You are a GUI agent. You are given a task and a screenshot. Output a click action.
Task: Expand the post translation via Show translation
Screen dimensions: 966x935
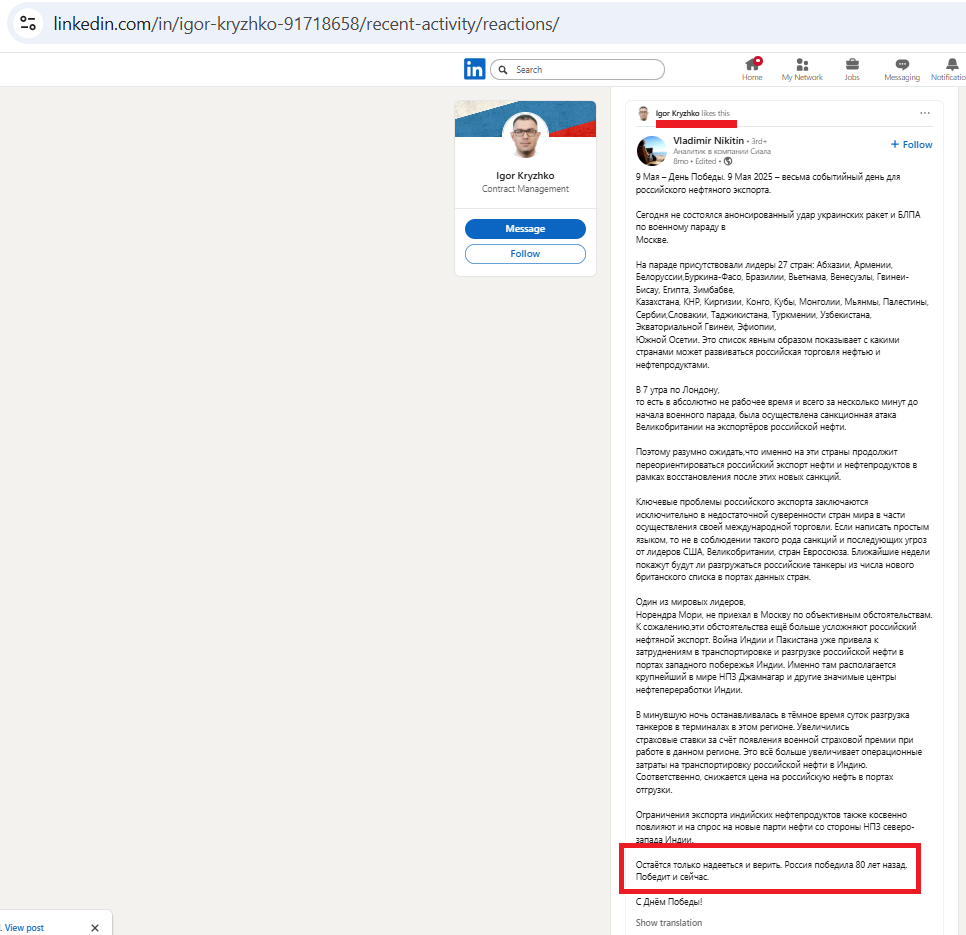coord(668,921)
